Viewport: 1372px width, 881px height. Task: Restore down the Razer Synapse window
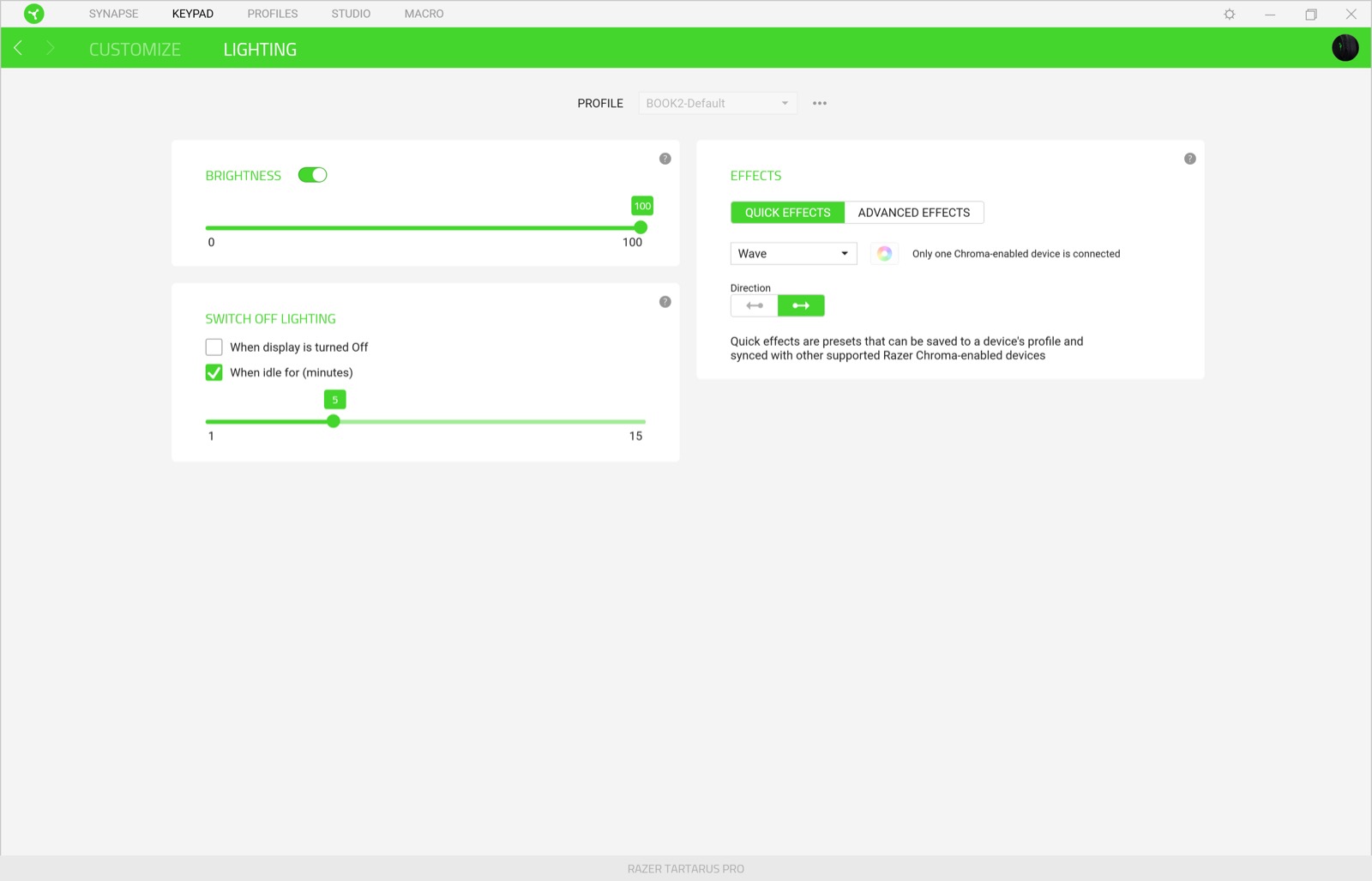tap(1310, 14)
